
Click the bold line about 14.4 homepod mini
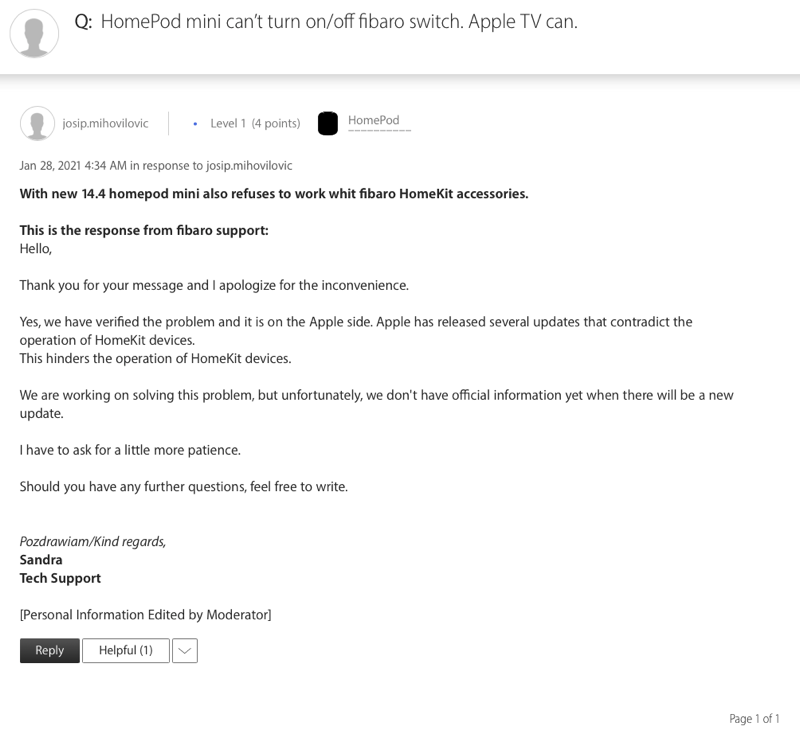(x=274, y=193)
